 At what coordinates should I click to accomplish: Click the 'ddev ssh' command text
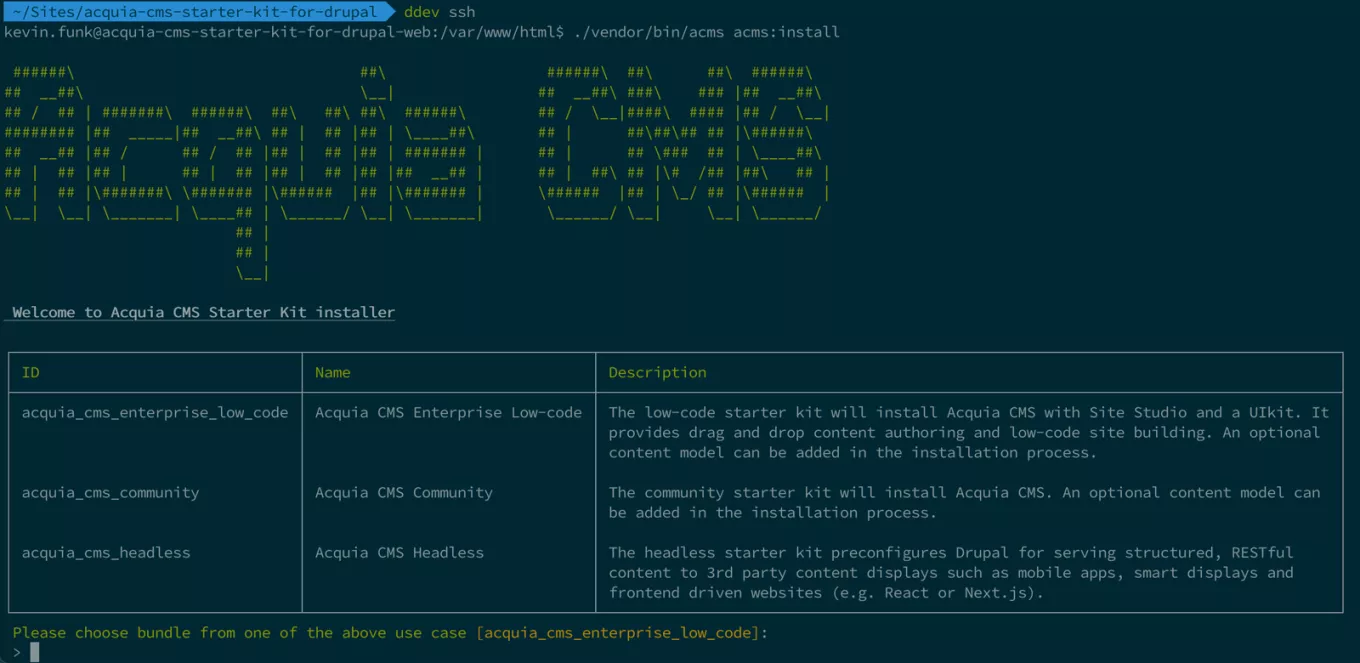point(439,12)
